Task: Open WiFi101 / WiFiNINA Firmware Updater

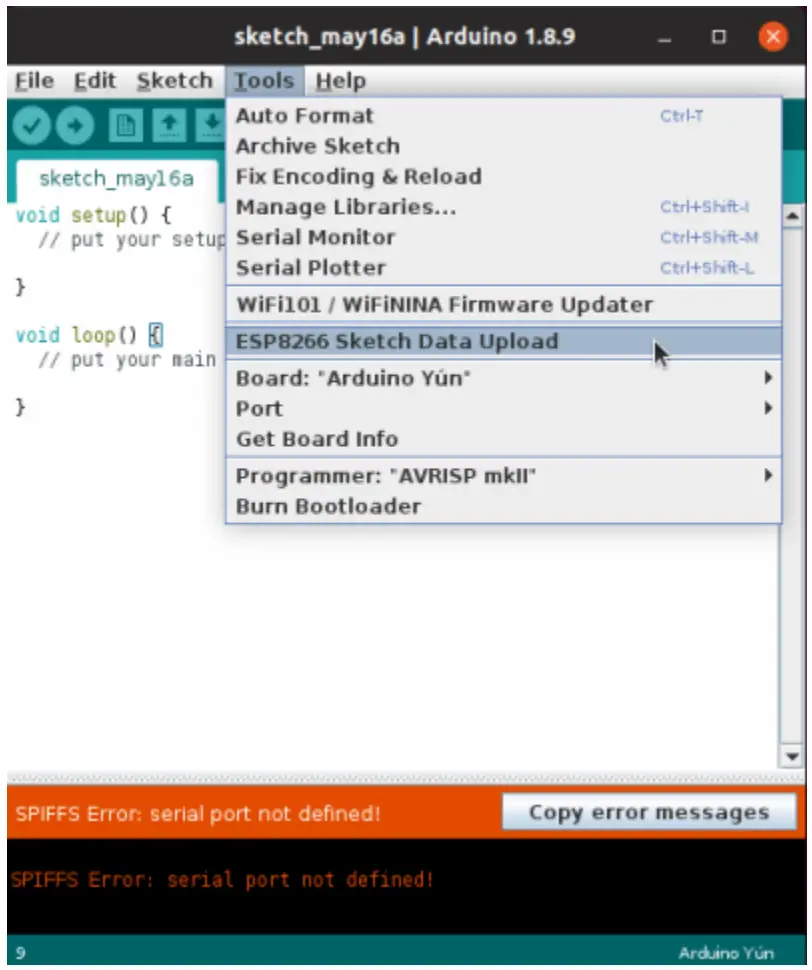Action: (x=503, y=304)
